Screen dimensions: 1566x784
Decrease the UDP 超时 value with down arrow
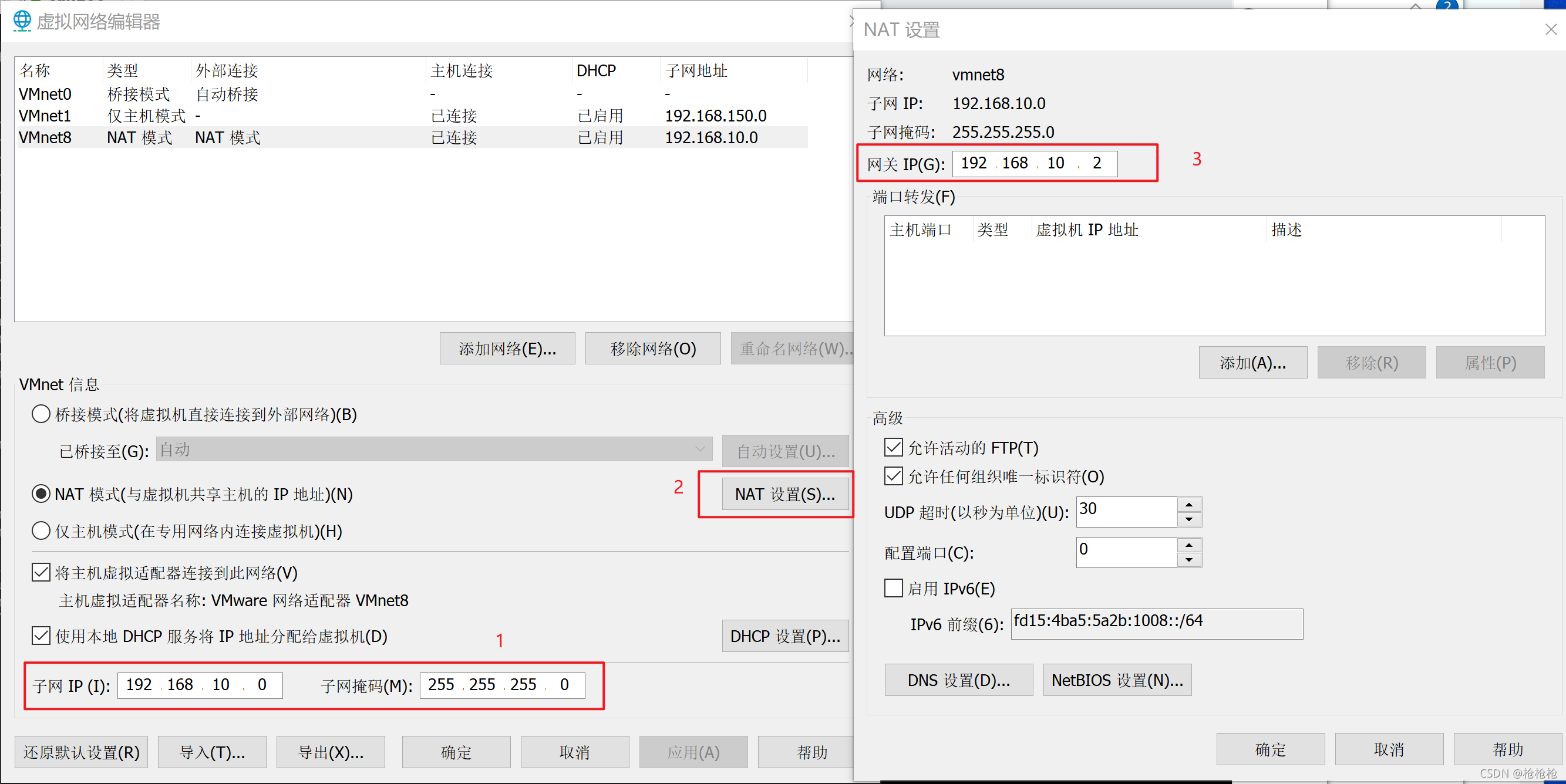point(1188,519)
